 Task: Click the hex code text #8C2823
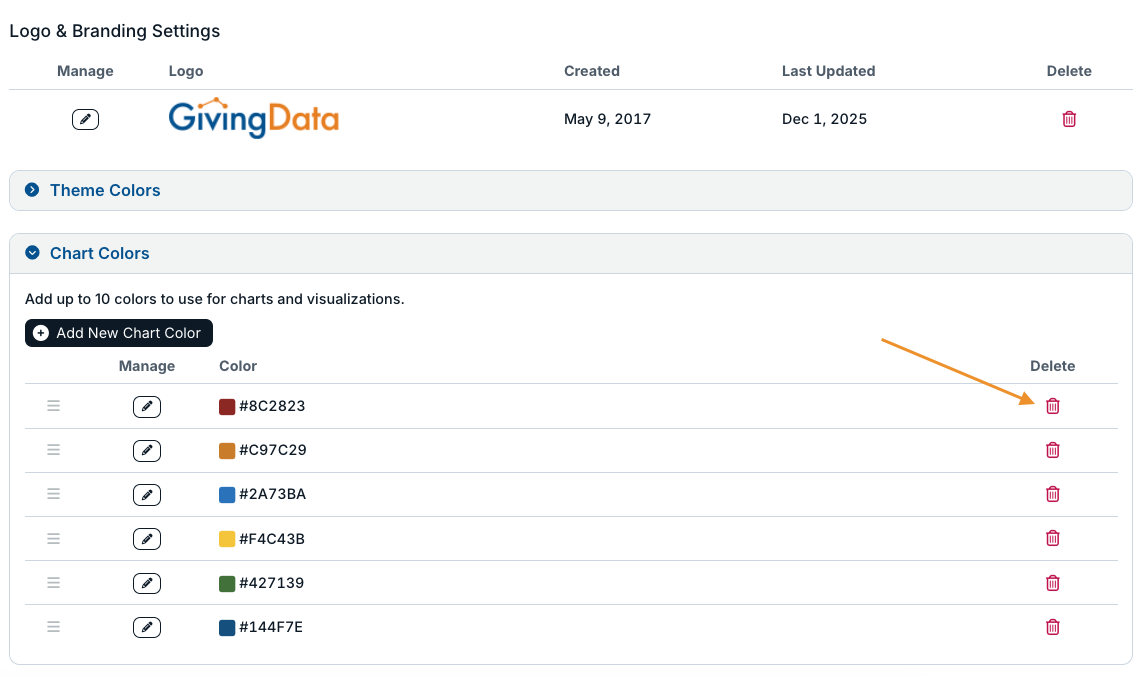click(272, 406)
